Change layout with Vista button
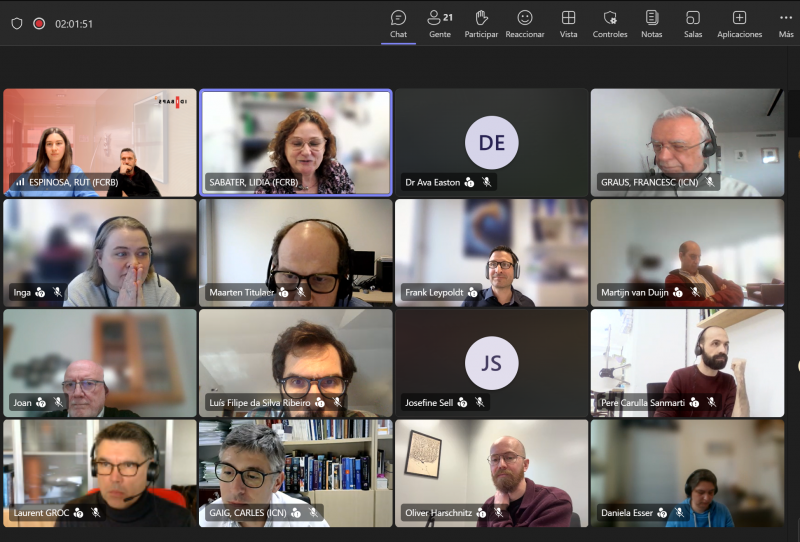Image resolution: width=800 pixels, height=542 pixels. point(568,24)
